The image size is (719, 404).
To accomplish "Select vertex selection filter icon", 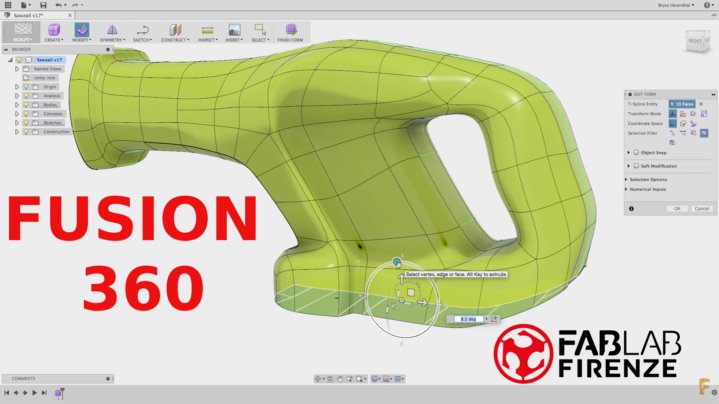I will click(x=673, y=133).
